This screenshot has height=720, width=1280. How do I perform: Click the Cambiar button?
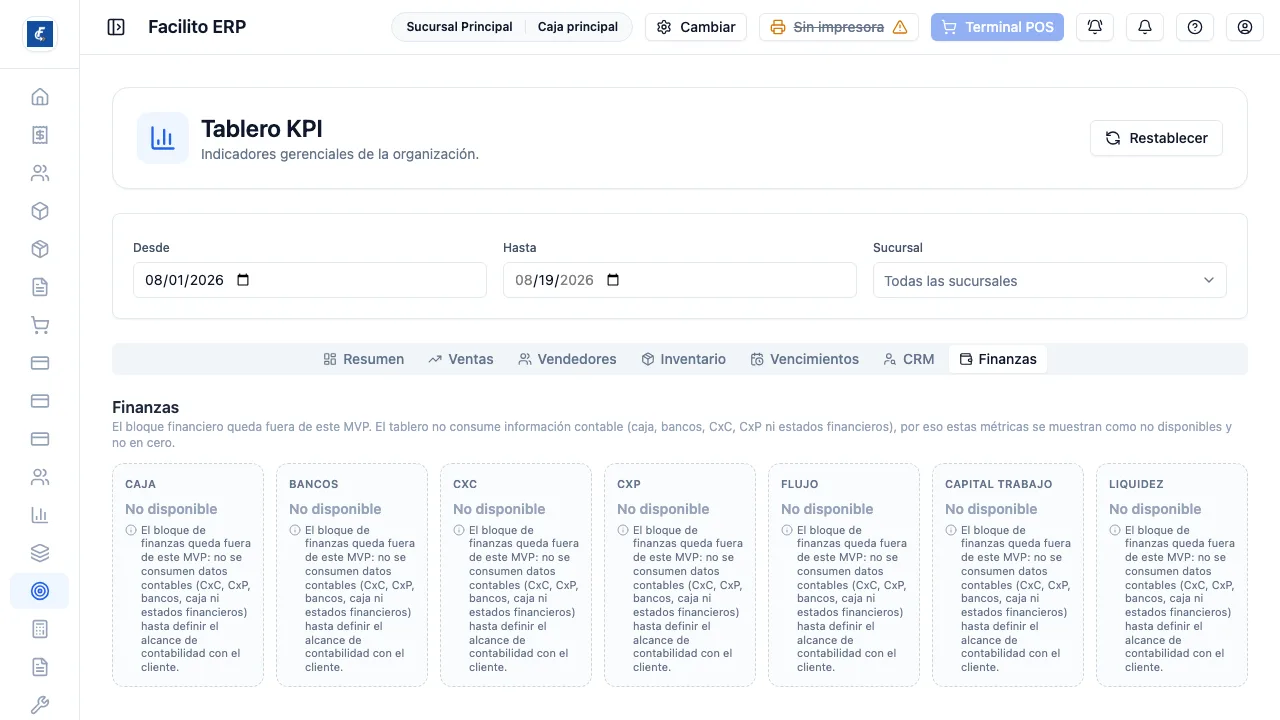pos(696,27)
